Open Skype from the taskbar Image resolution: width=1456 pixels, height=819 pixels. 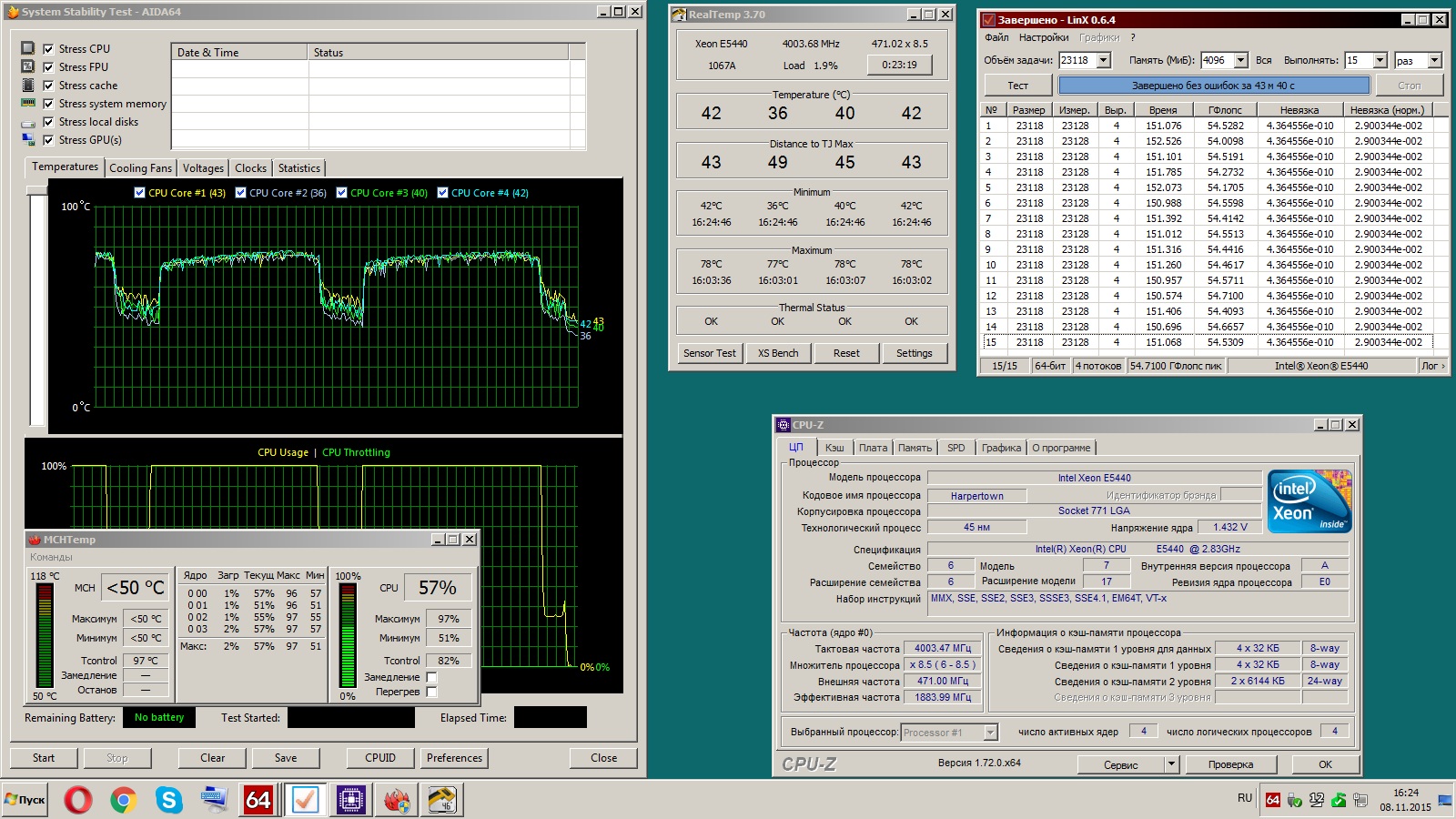[168, 800]
